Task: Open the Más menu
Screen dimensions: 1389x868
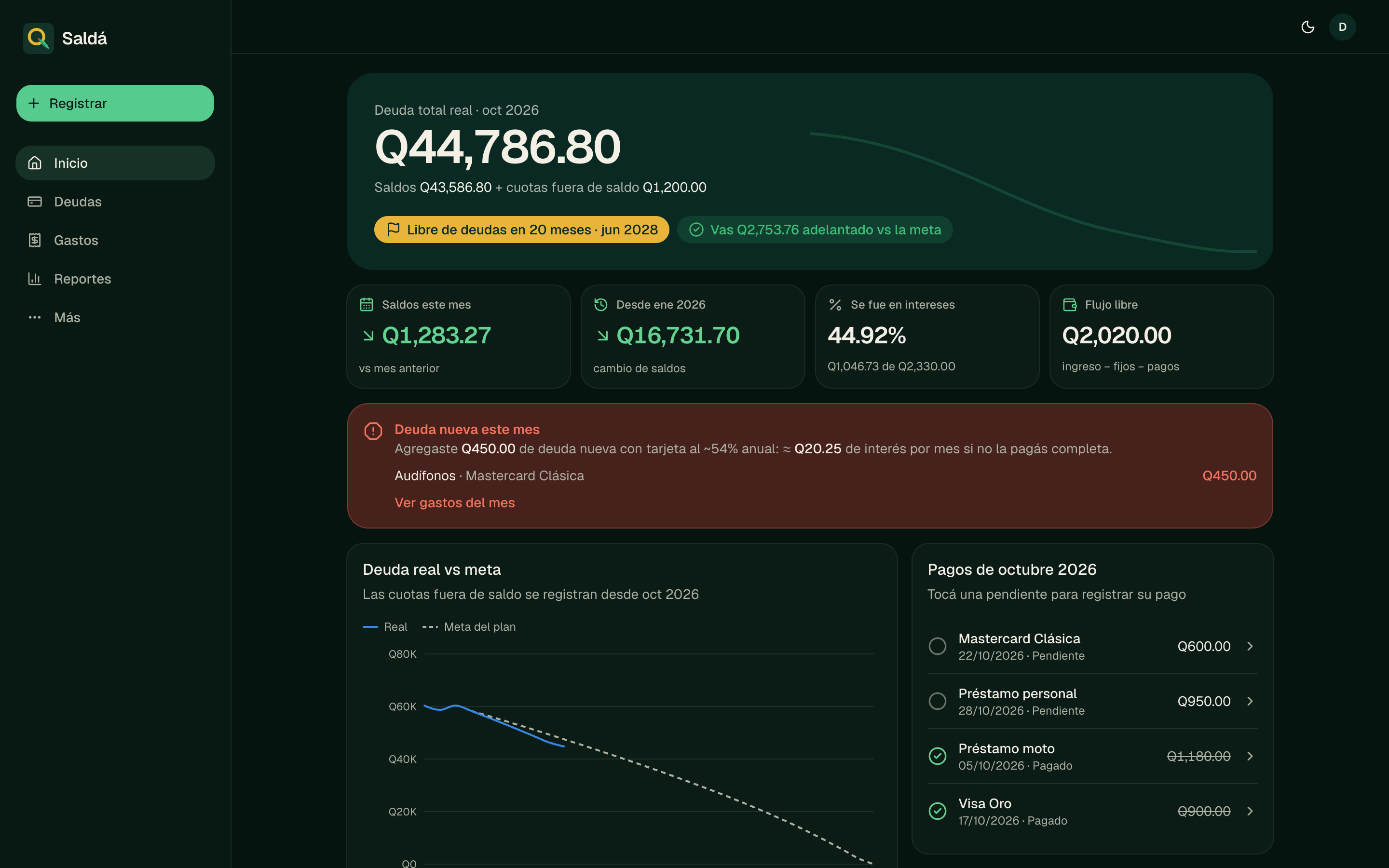Action: (x=115, y=317)
